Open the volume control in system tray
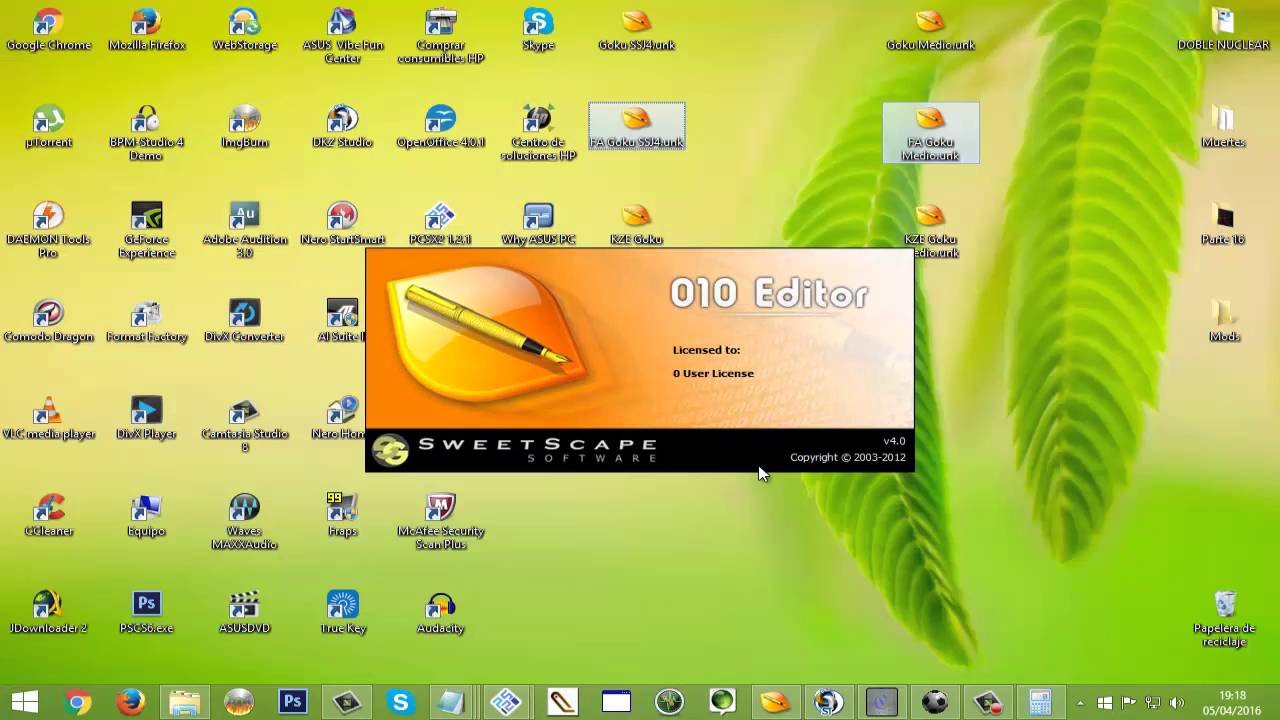This screenshot has height=720, width=1280. (x=1177, y=703)
